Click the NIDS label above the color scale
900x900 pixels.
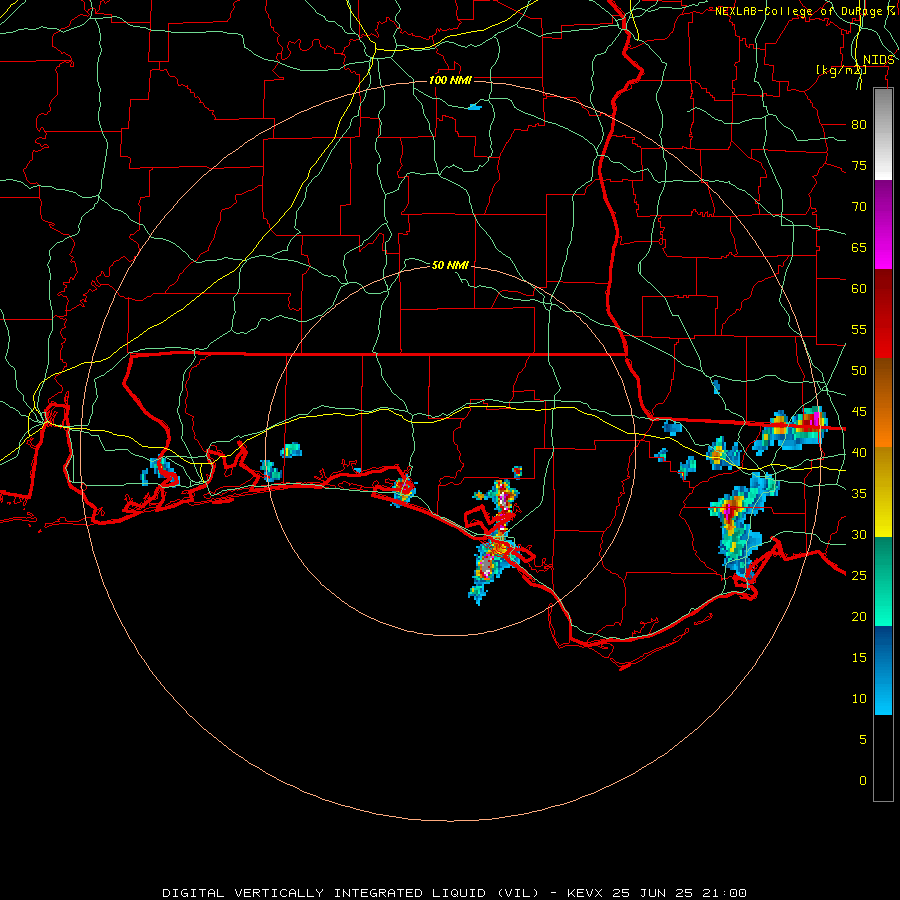tap(879, 60)
